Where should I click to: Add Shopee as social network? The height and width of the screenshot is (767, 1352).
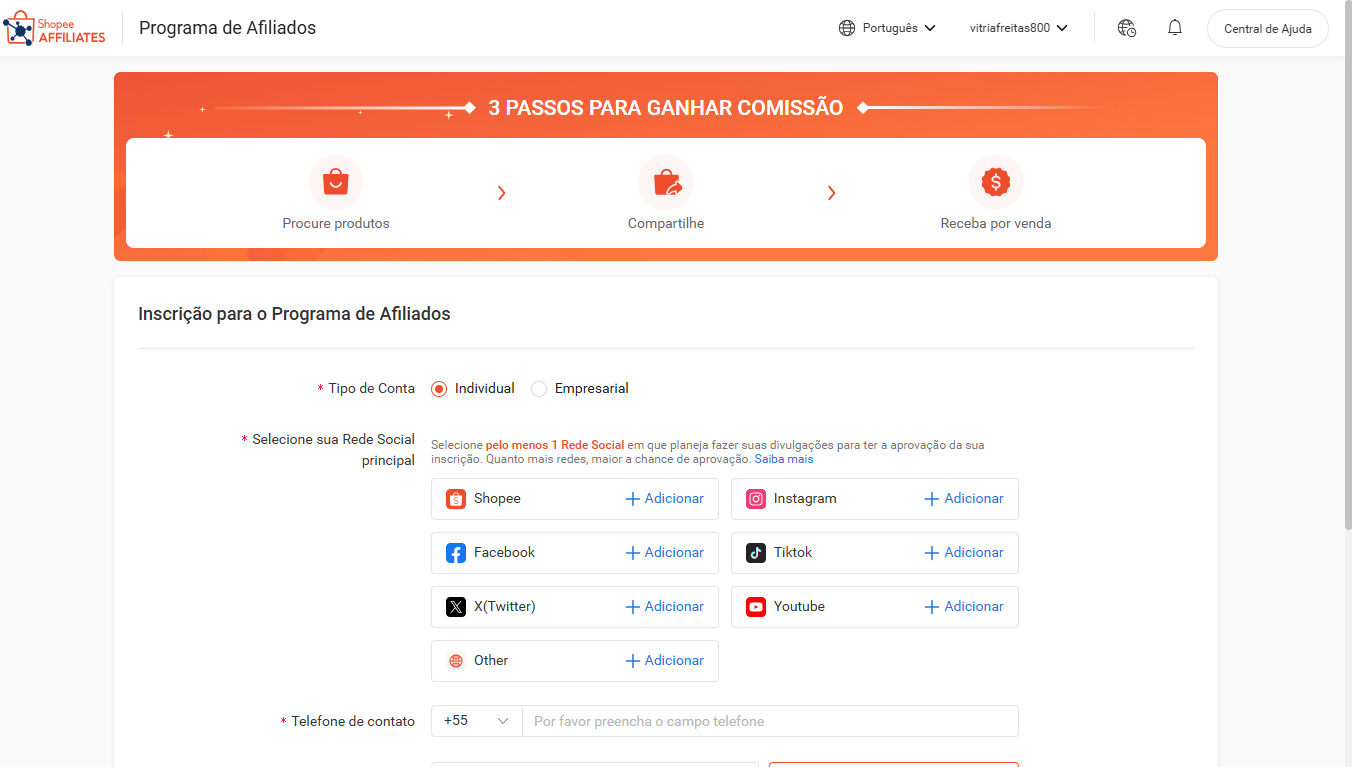coord(664,499)
